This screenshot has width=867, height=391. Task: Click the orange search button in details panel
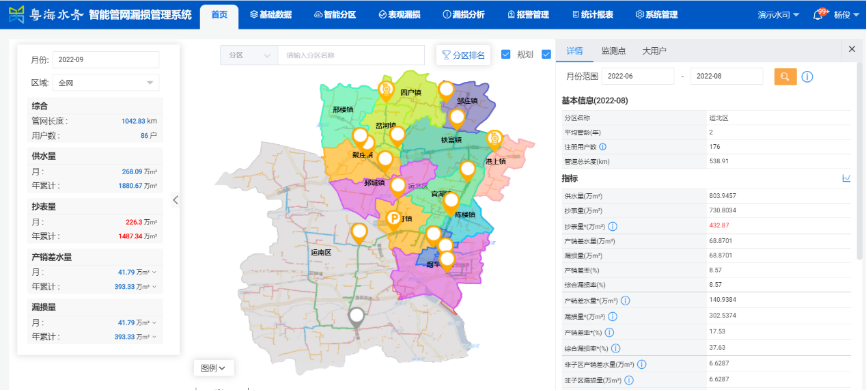pos(785,76)
